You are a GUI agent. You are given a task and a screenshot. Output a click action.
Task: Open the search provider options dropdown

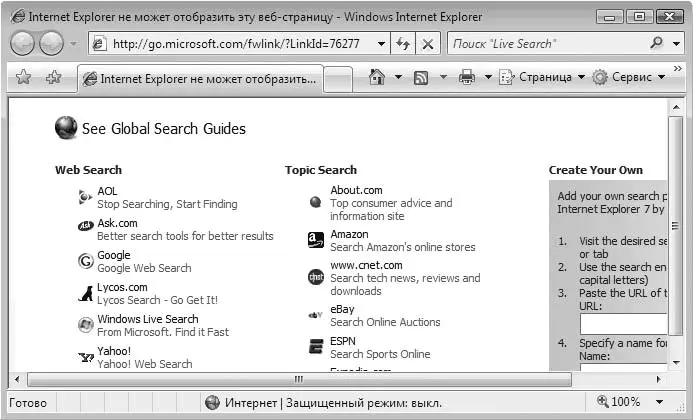coord(677,43)
